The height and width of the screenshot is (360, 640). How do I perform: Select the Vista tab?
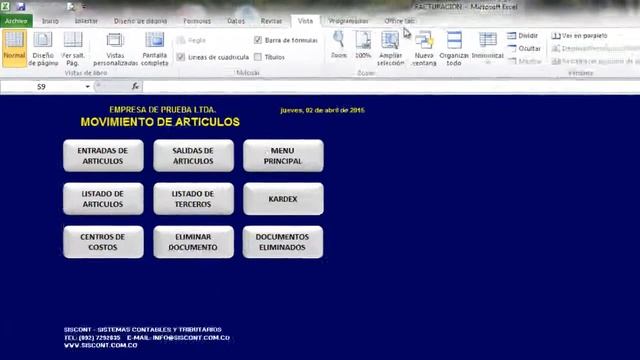tap(305, 21)
